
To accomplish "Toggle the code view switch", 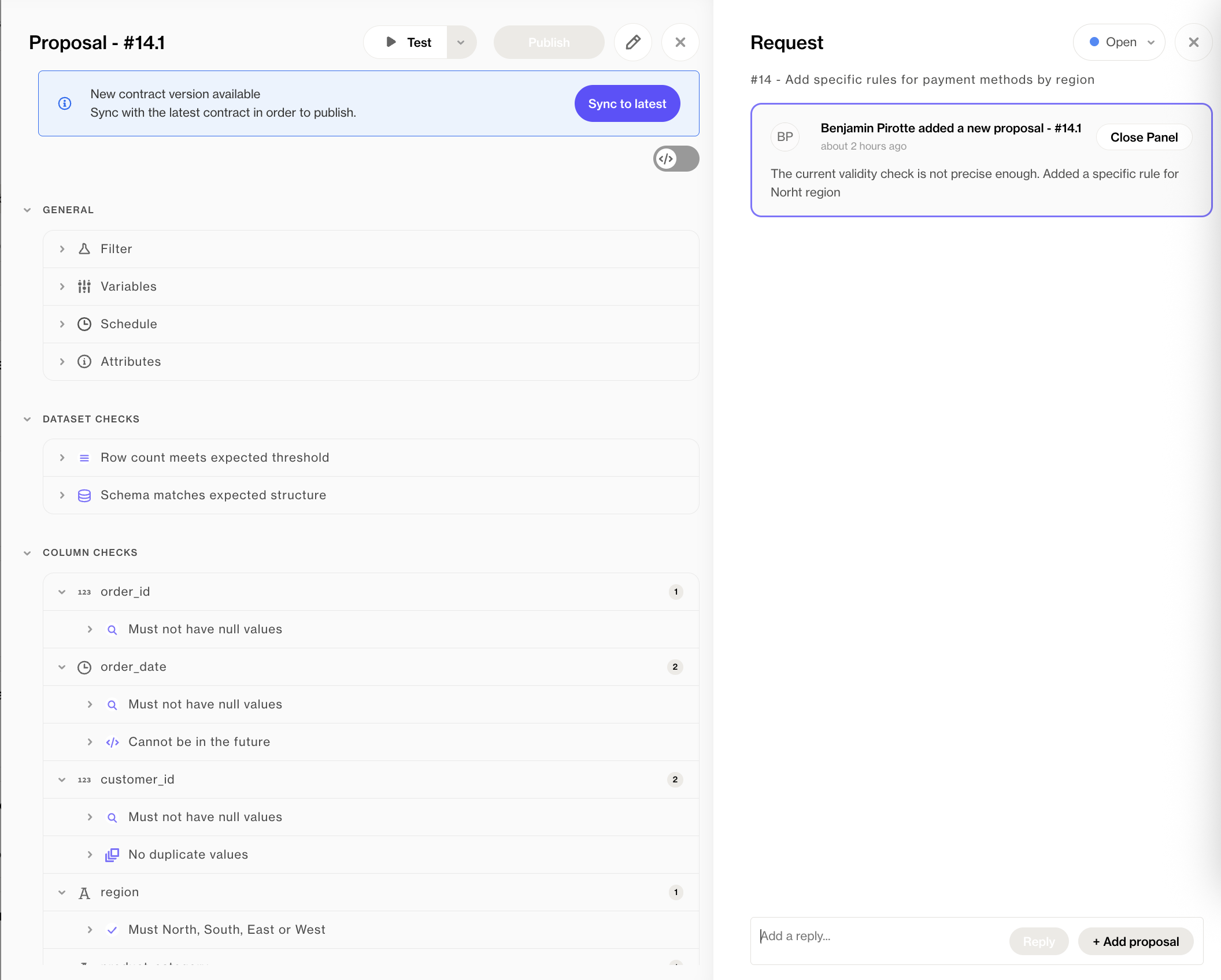I will pos(676,158).
